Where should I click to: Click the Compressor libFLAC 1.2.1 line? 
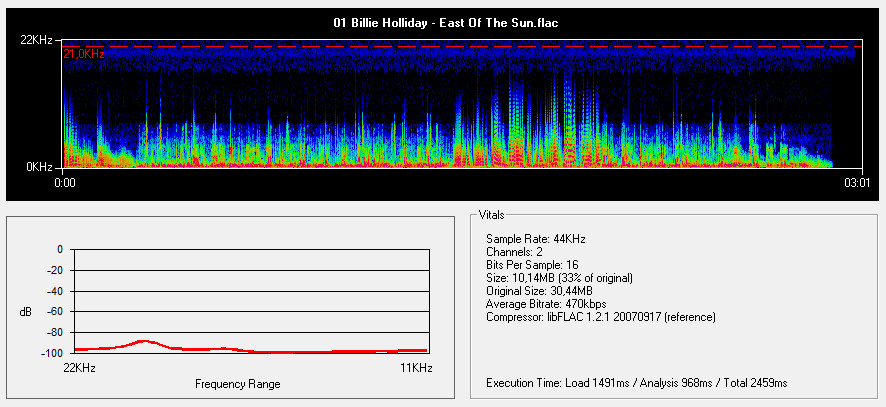(x=601, y=316)
